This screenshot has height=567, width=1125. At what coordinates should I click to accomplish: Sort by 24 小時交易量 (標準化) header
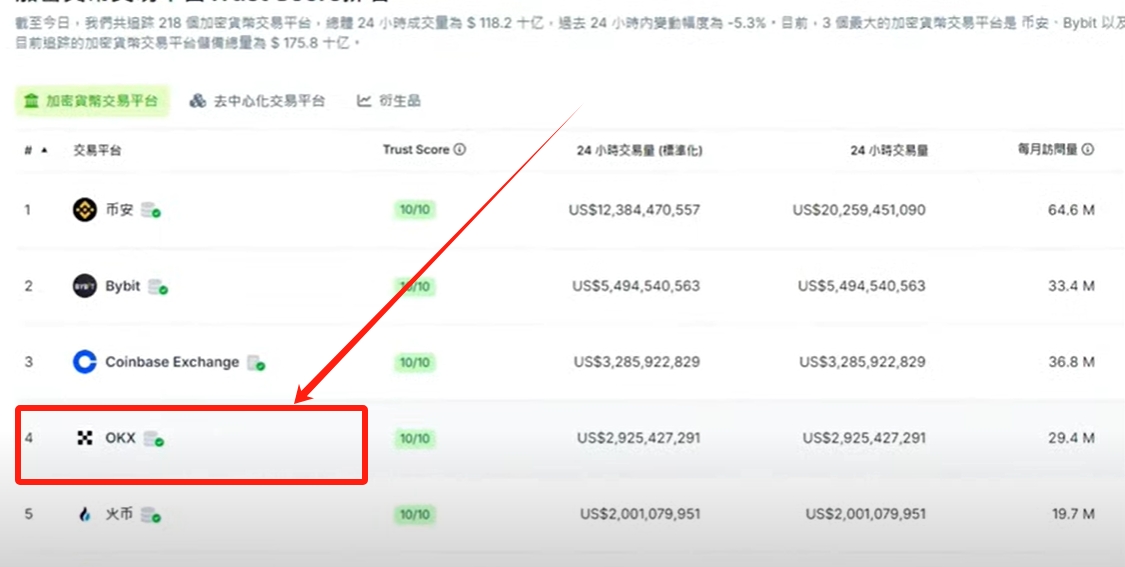pyautogui.click(x=639, y=151)
